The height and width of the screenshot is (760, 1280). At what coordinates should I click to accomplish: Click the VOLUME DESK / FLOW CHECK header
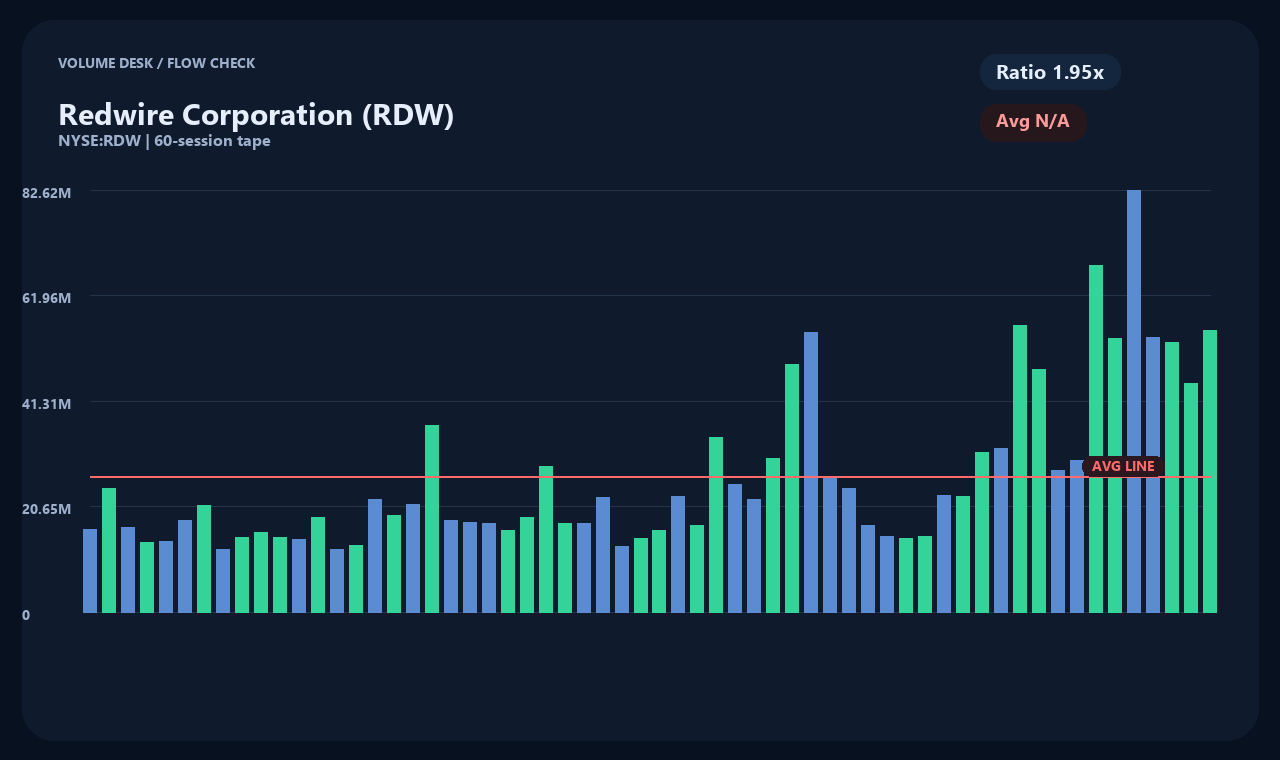(x=156, y=63)
